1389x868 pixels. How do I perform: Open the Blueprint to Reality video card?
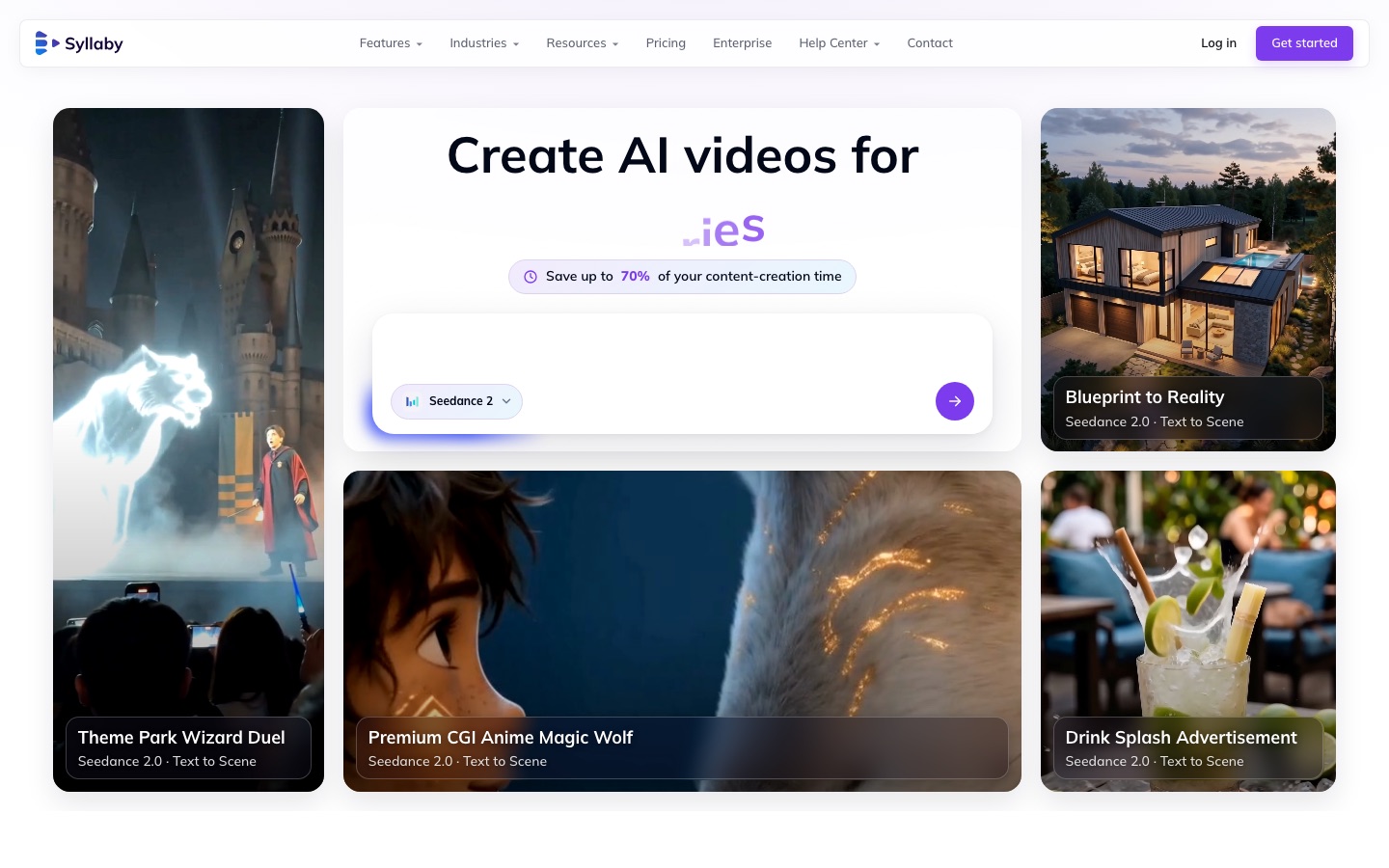coord(1188,280)
